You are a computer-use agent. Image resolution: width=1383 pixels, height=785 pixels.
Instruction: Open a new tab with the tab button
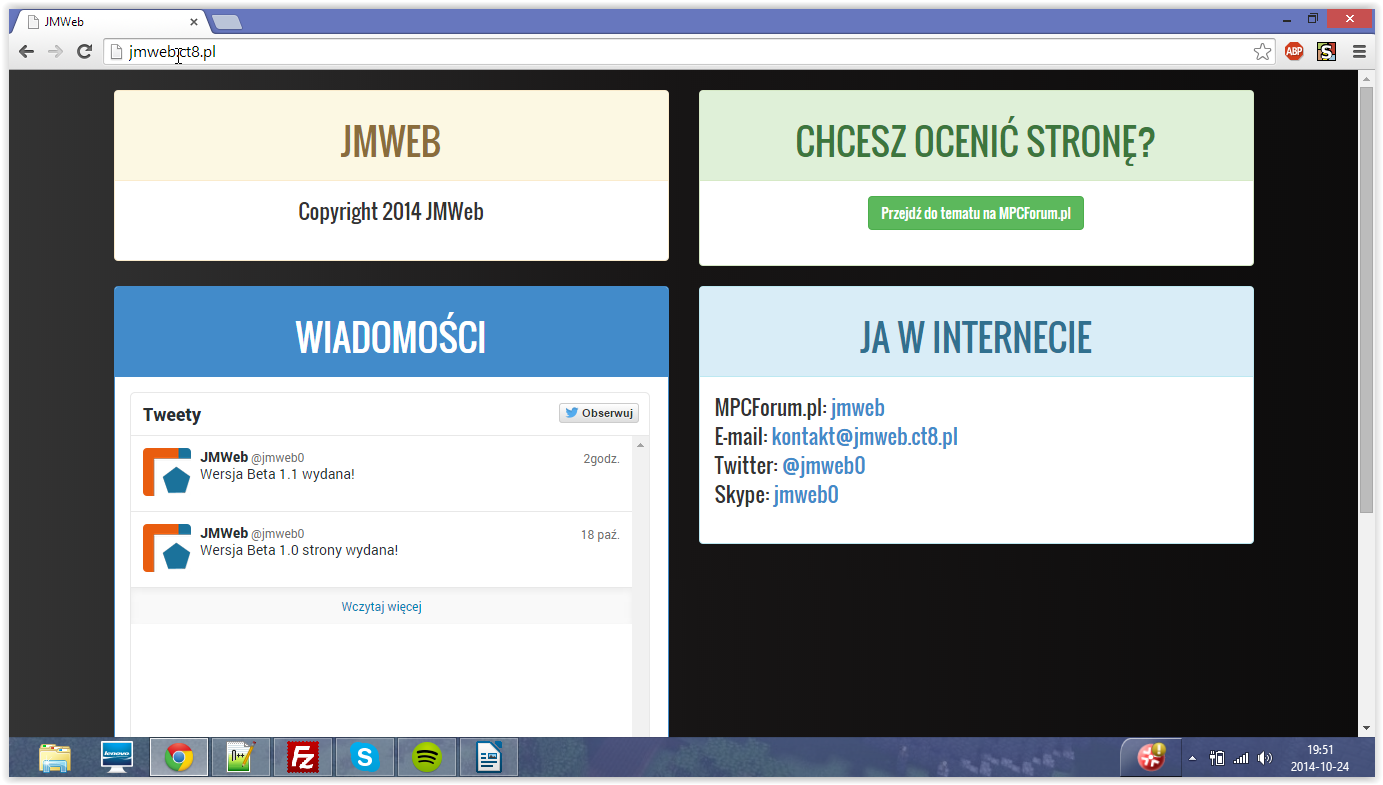tap(226, 22)
